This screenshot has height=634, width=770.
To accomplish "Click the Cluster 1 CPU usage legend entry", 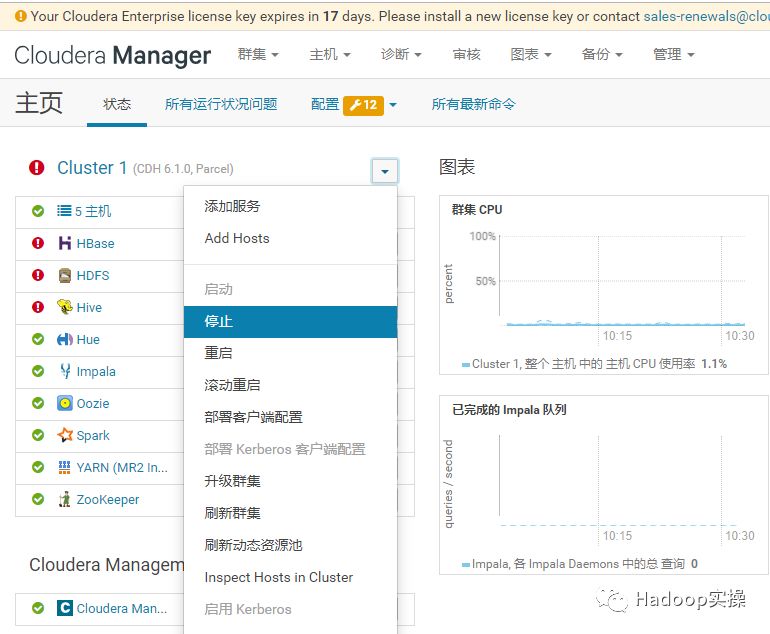I will (594, 364).
